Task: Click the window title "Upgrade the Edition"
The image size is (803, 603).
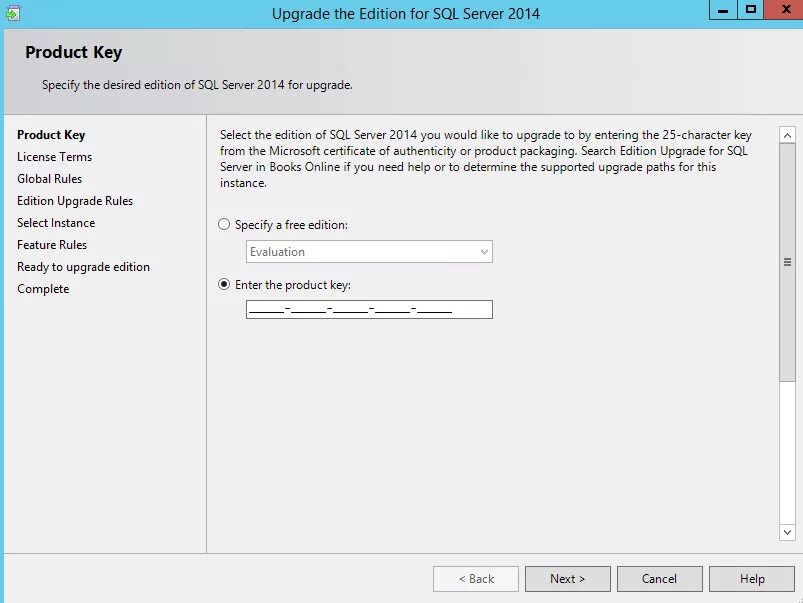Action: tap(406, 13)
